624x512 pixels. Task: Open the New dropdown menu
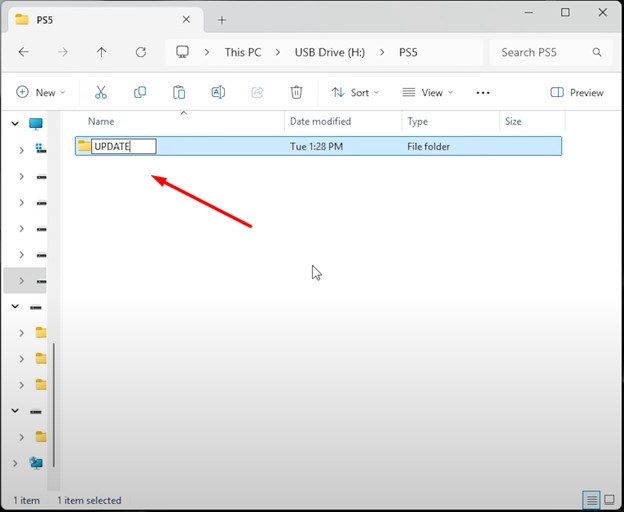pyautogui.click(x=41, y=92)
